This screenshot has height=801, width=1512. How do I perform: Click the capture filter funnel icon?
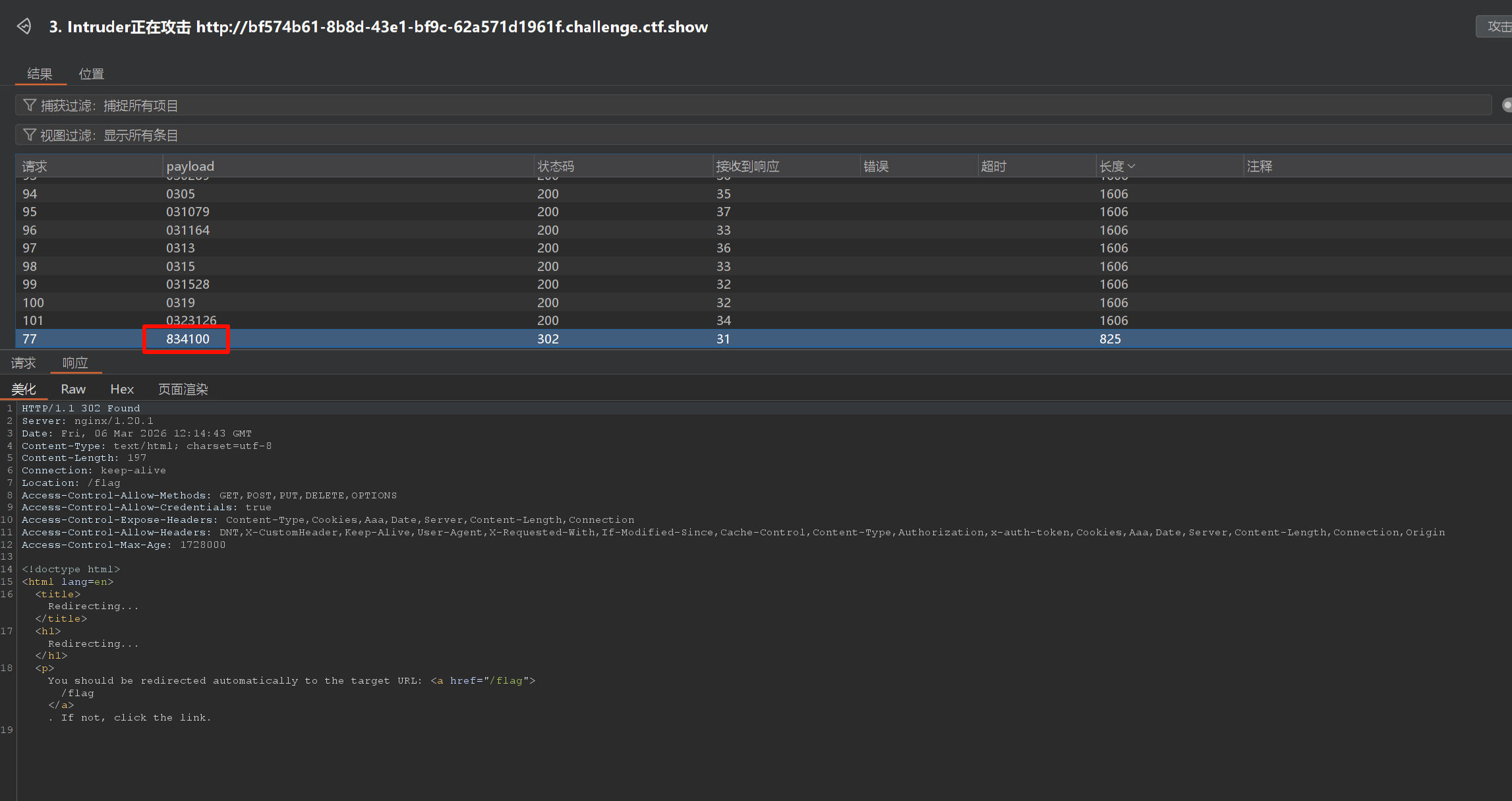tap(30, 105)
